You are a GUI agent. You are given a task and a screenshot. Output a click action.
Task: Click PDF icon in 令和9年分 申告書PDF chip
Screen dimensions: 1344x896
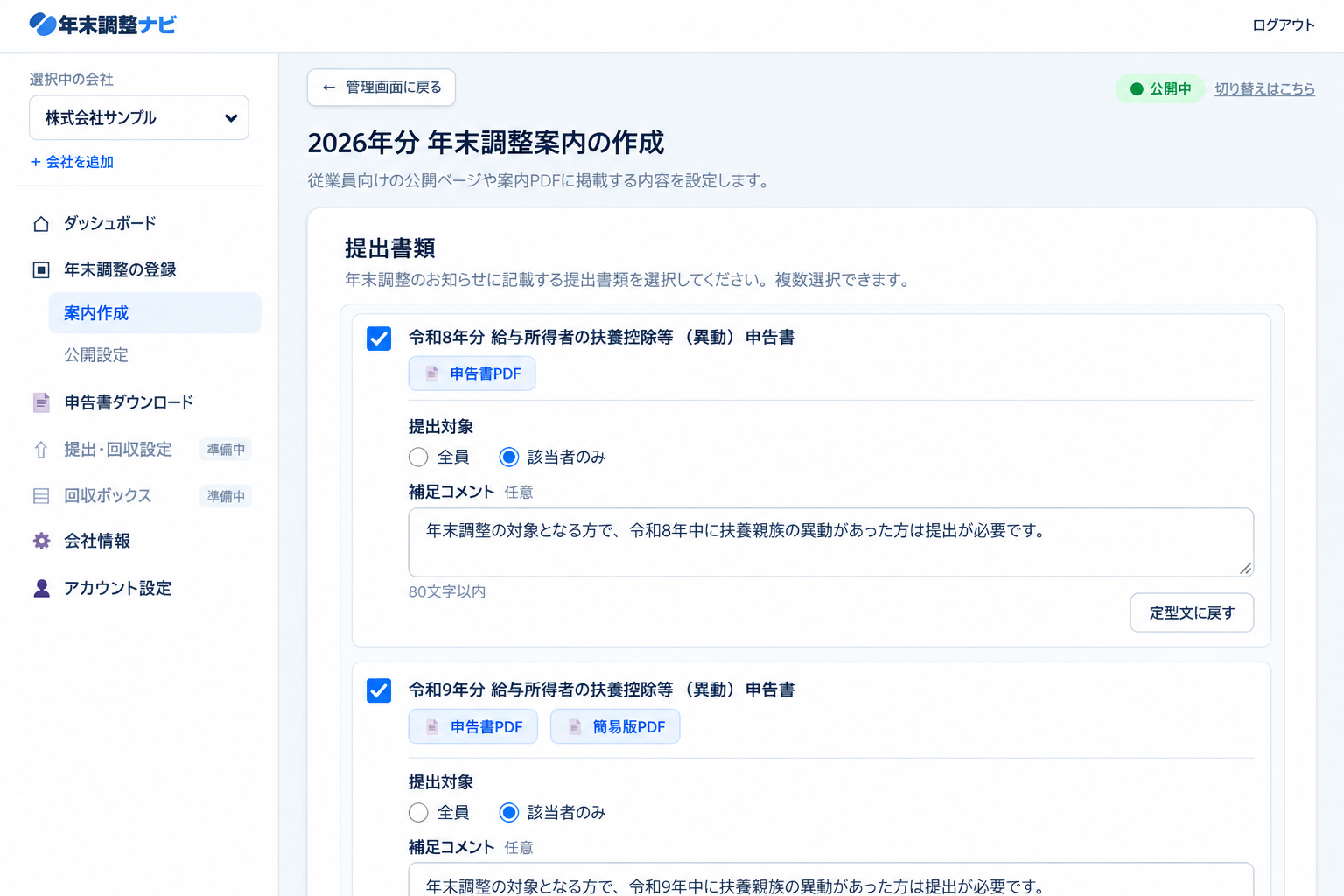coord(432,727)
